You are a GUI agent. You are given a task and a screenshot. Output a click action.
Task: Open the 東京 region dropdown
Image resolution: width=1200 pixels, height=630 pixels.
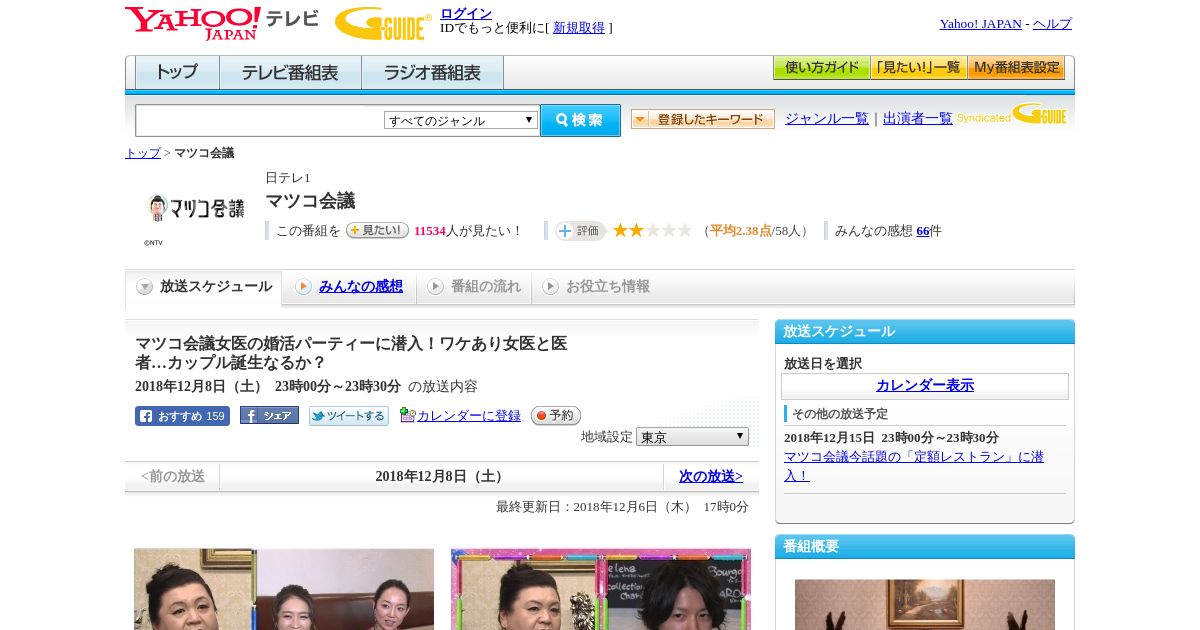pyautogui.click(x=692, y=437)
